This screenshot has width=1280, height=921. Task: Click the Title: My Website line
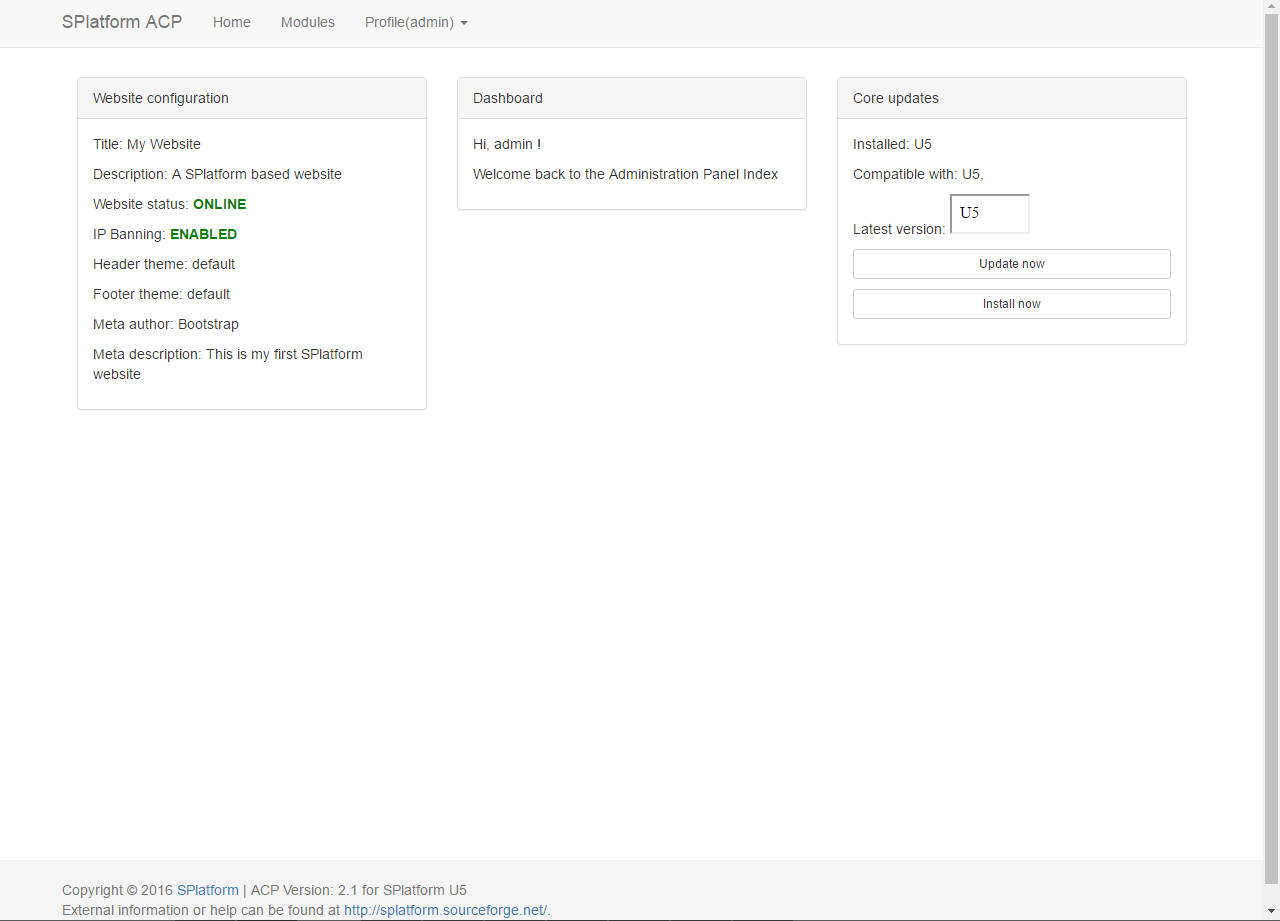(147, 144)
